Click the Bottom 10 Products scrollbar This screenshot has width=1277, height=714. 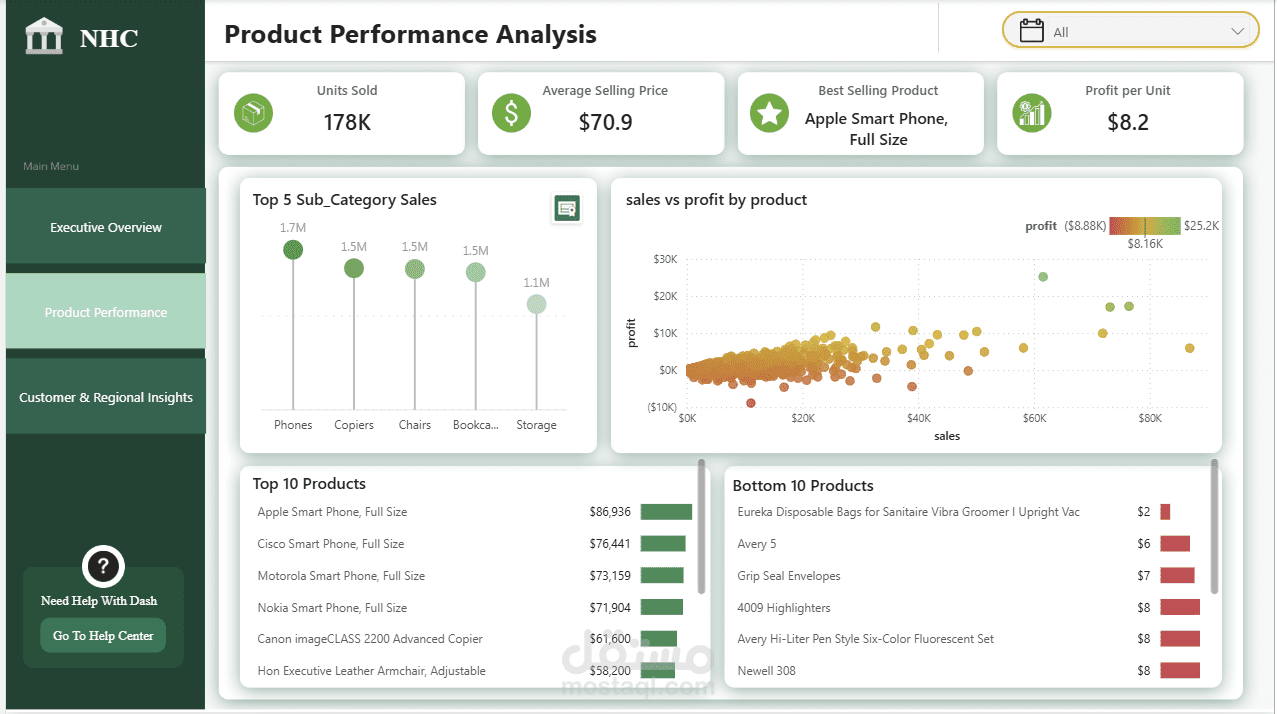pos(1215,527)
